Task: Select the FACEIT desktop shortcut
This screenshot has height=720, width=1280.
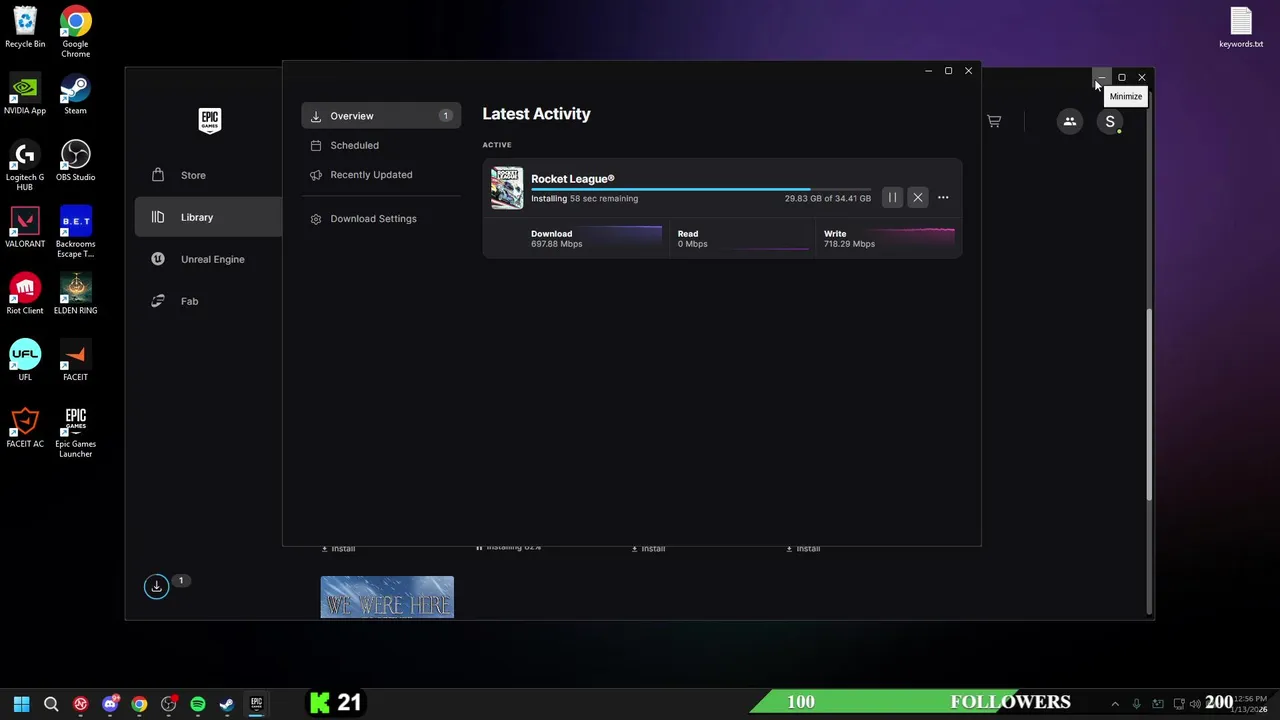Action: pos(75,361)
